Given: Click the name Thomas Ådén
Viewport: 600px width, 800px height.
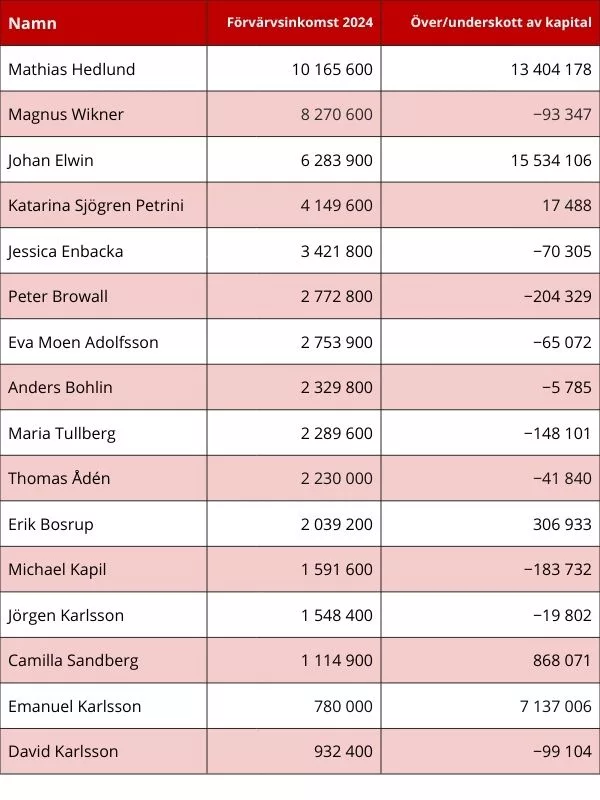Looking at the screenshot, I should (x=59, y=478).
